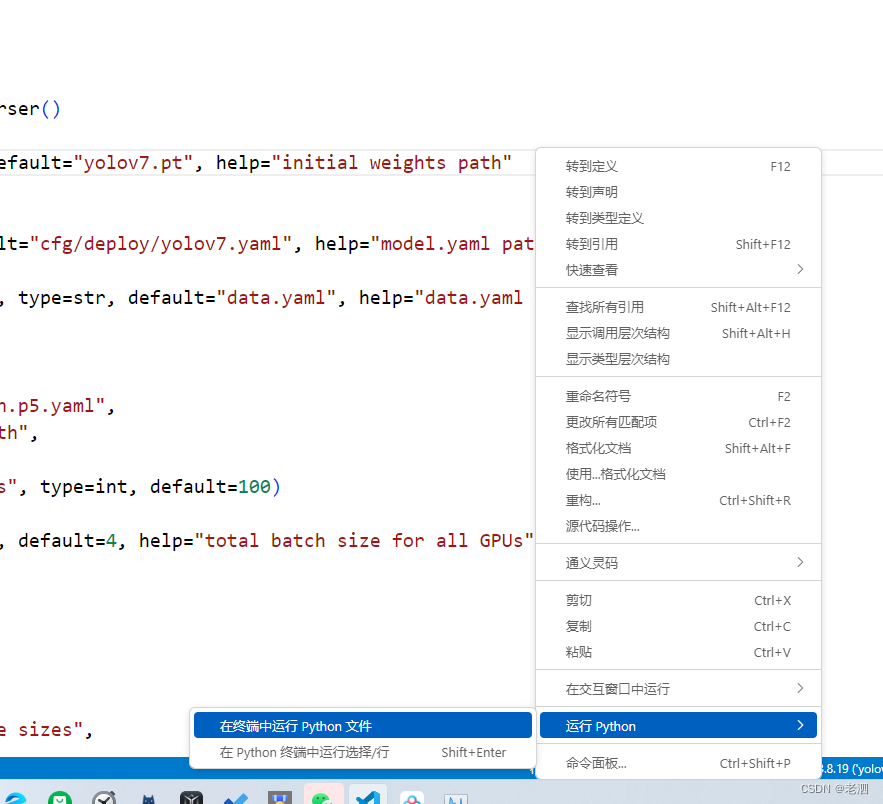Open WeChat from the taskbar
883x804 pixels.
[323, 796]
